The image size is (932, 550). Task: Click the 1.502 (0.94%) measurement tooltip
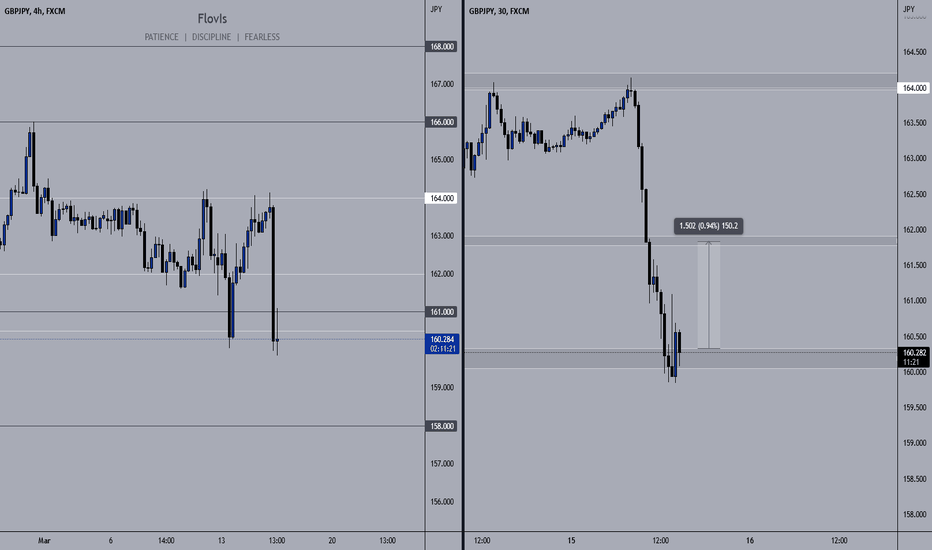click(708, 226)
